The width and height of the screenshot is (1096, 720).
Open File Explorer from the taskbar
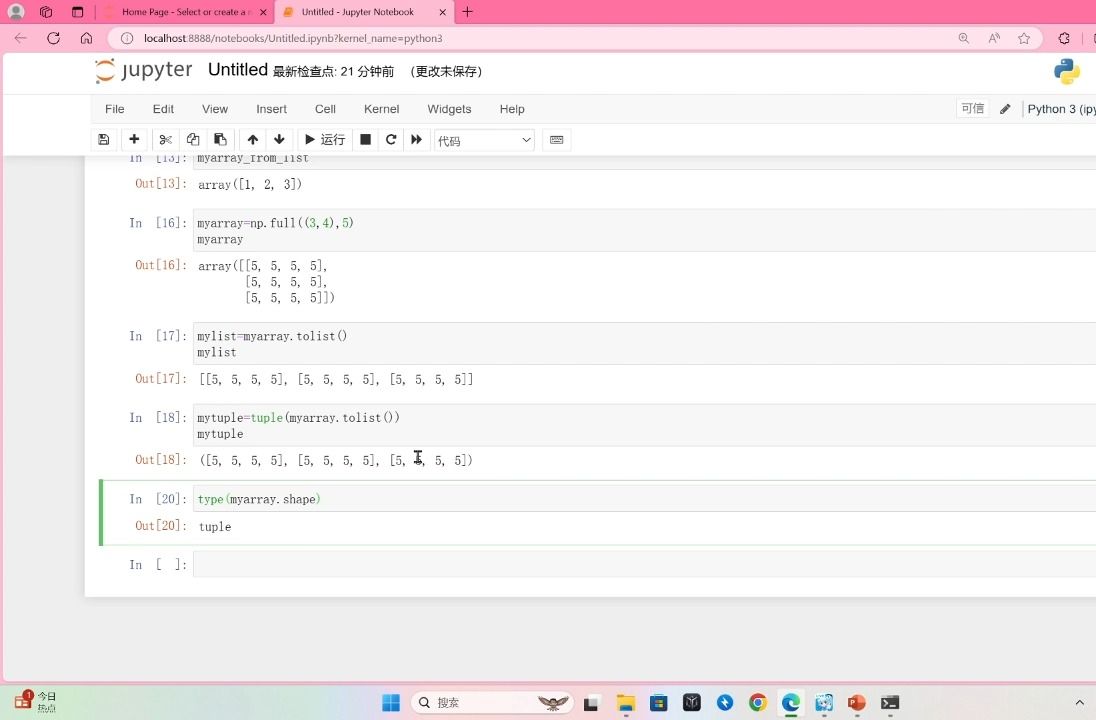pos(625,703)
